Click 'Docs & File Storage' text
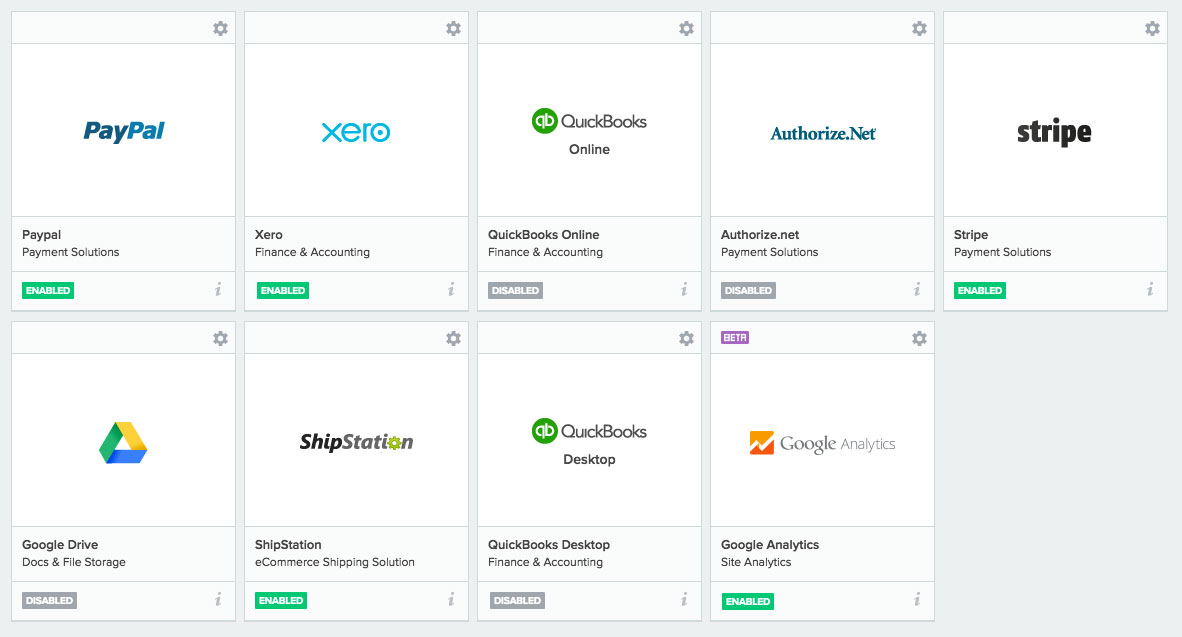Viewport: 1182px width, 637px height. click(74, 562)
